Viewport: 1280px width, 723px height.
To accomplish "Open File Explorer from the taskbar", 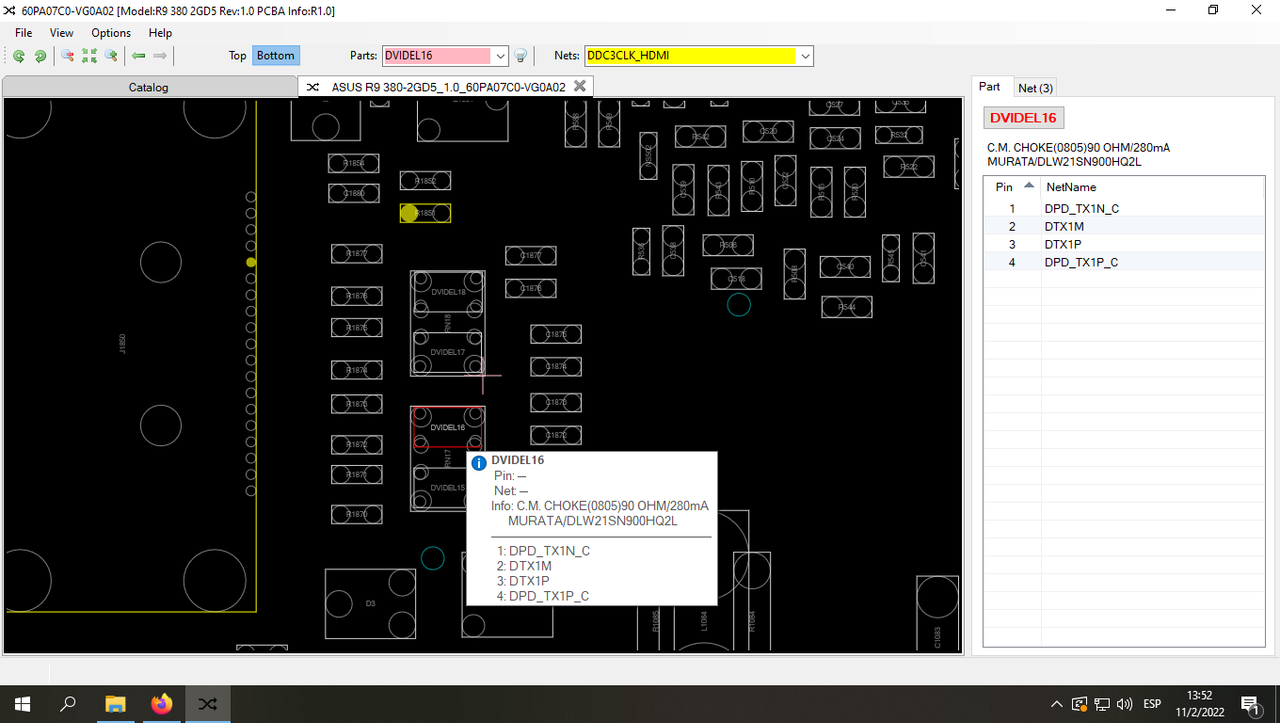I will click(x=115, y=704).
